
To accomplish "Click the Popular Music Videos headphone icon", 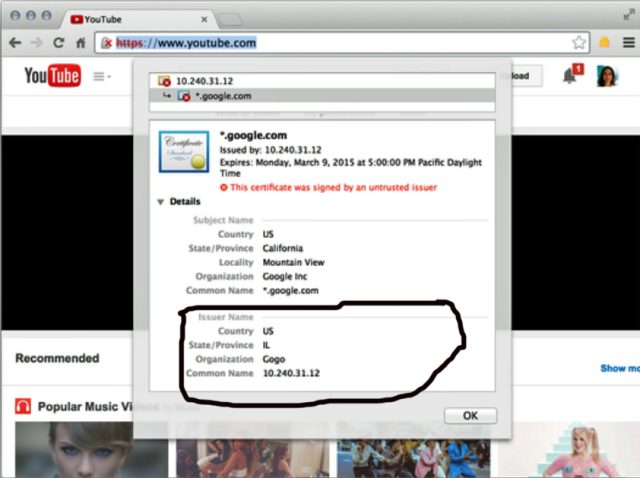I will pyautogui.click(x=23, y=406).
